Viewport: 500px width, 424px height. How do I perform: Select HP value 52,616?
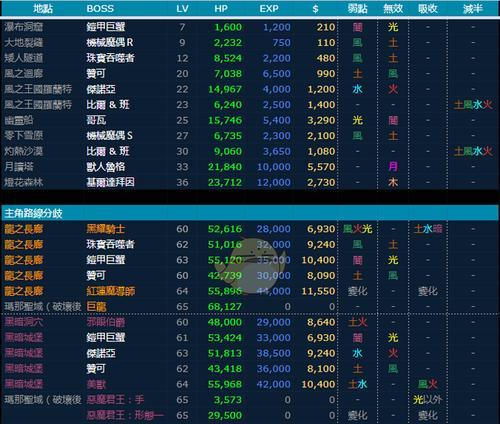[225, 229]
